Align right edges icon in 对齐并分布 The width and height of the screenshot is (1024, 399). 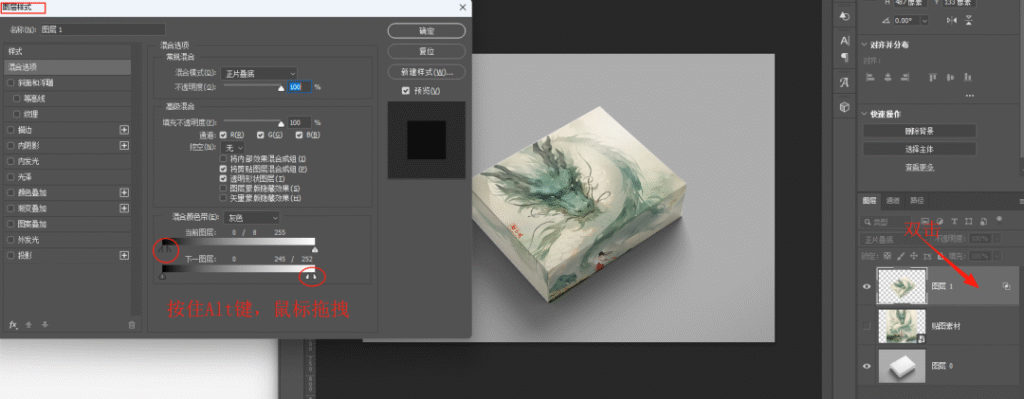click(905, 77)
